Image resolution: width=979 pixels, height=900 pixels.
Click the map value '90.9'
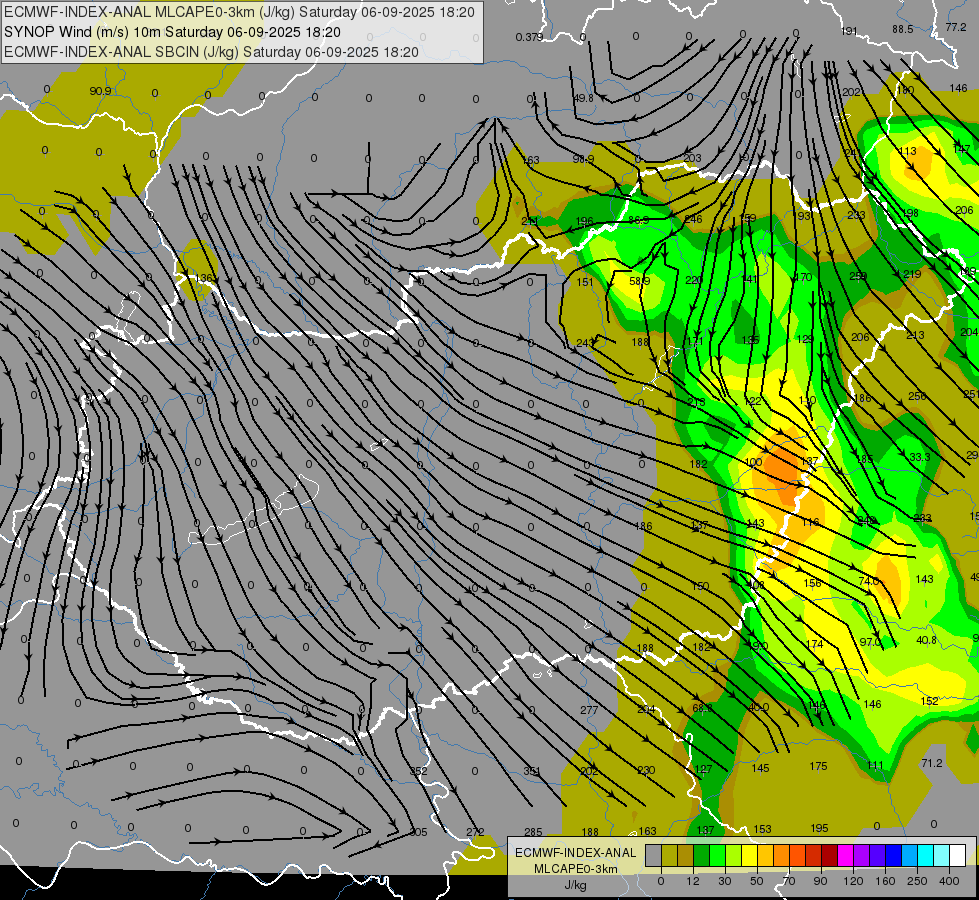[101, 91]
